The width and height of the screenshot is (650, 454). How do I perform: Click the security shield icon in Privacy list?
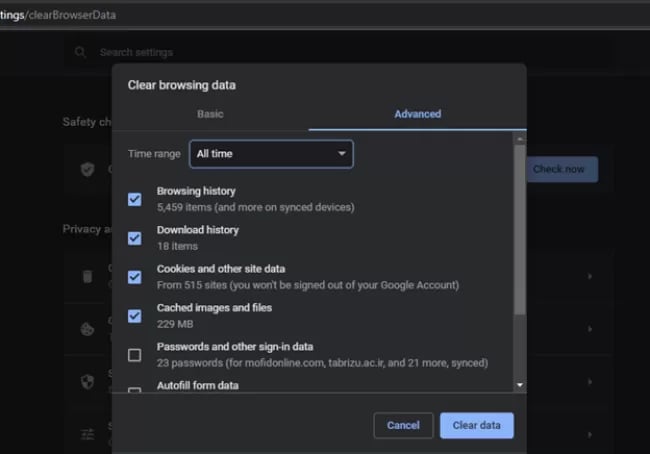87,382
